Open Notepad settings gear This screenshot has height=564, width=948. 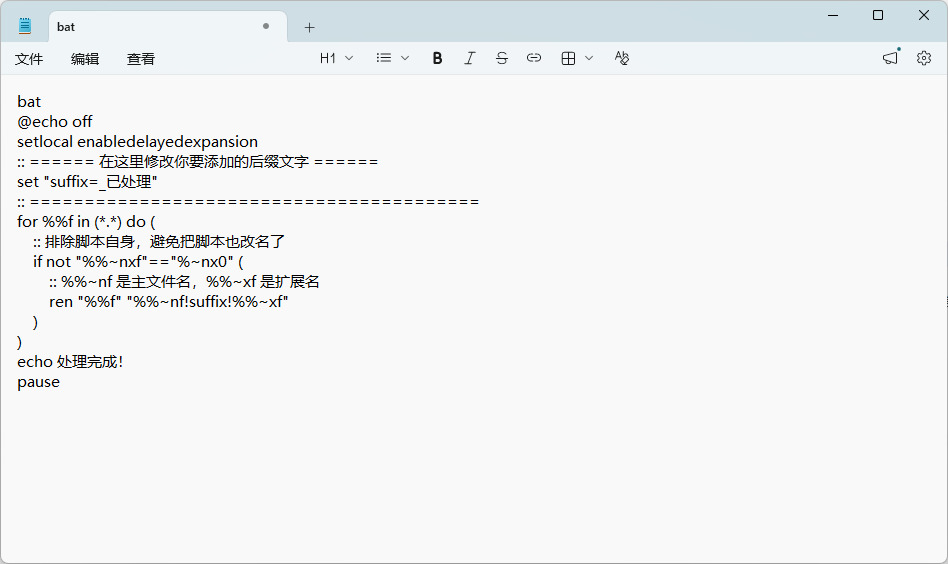923,58
